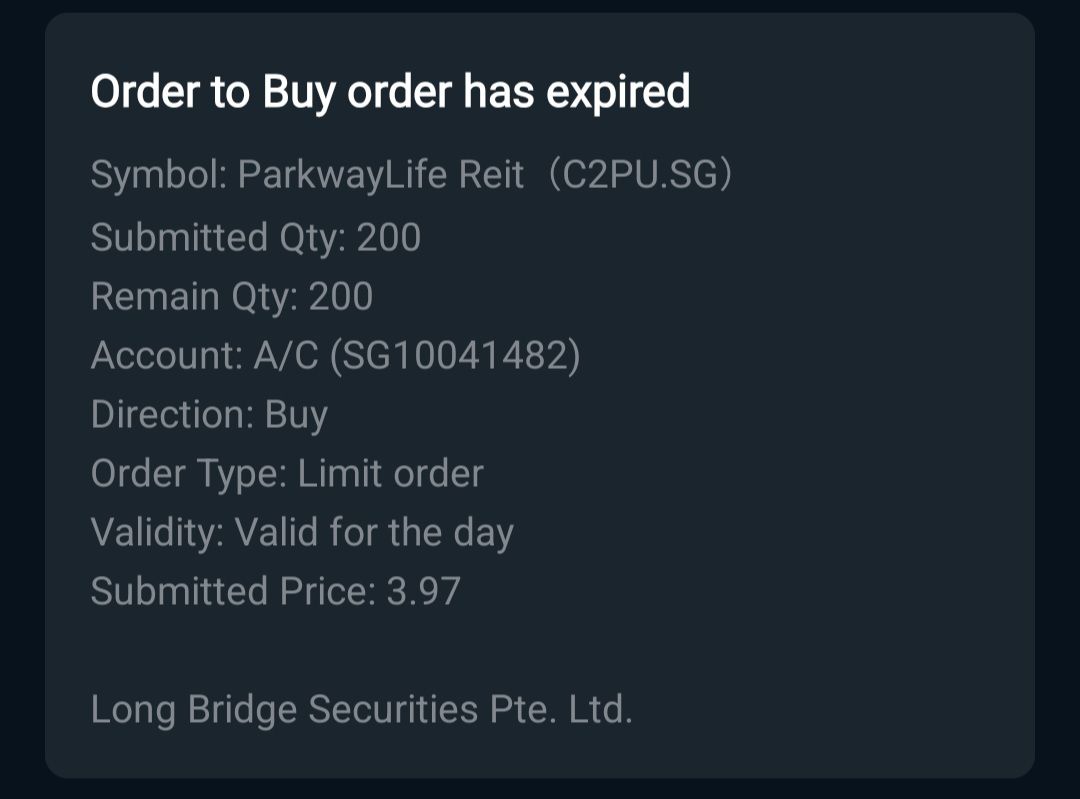Tap the "A/C" account prefix text
The height and width of the screenshot is (799, 1080).
[285, 356]
